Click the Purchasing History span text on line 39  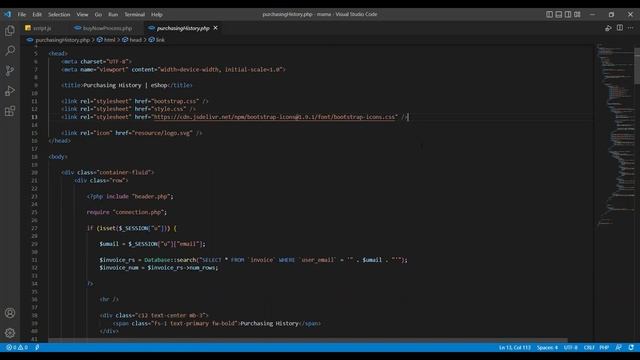(x=269, y=324)
